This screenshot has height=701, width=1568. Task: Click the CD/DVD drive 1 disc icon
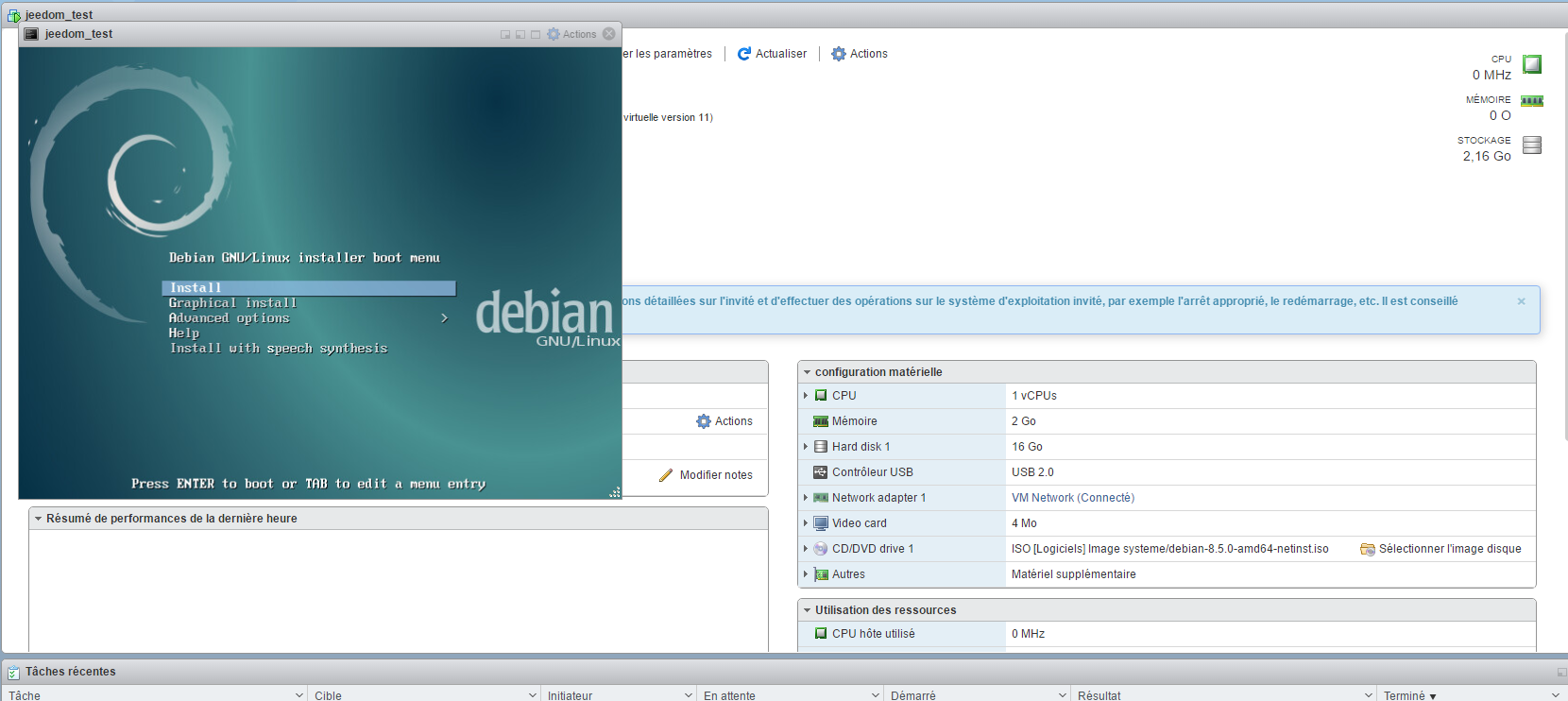[821, 549]
